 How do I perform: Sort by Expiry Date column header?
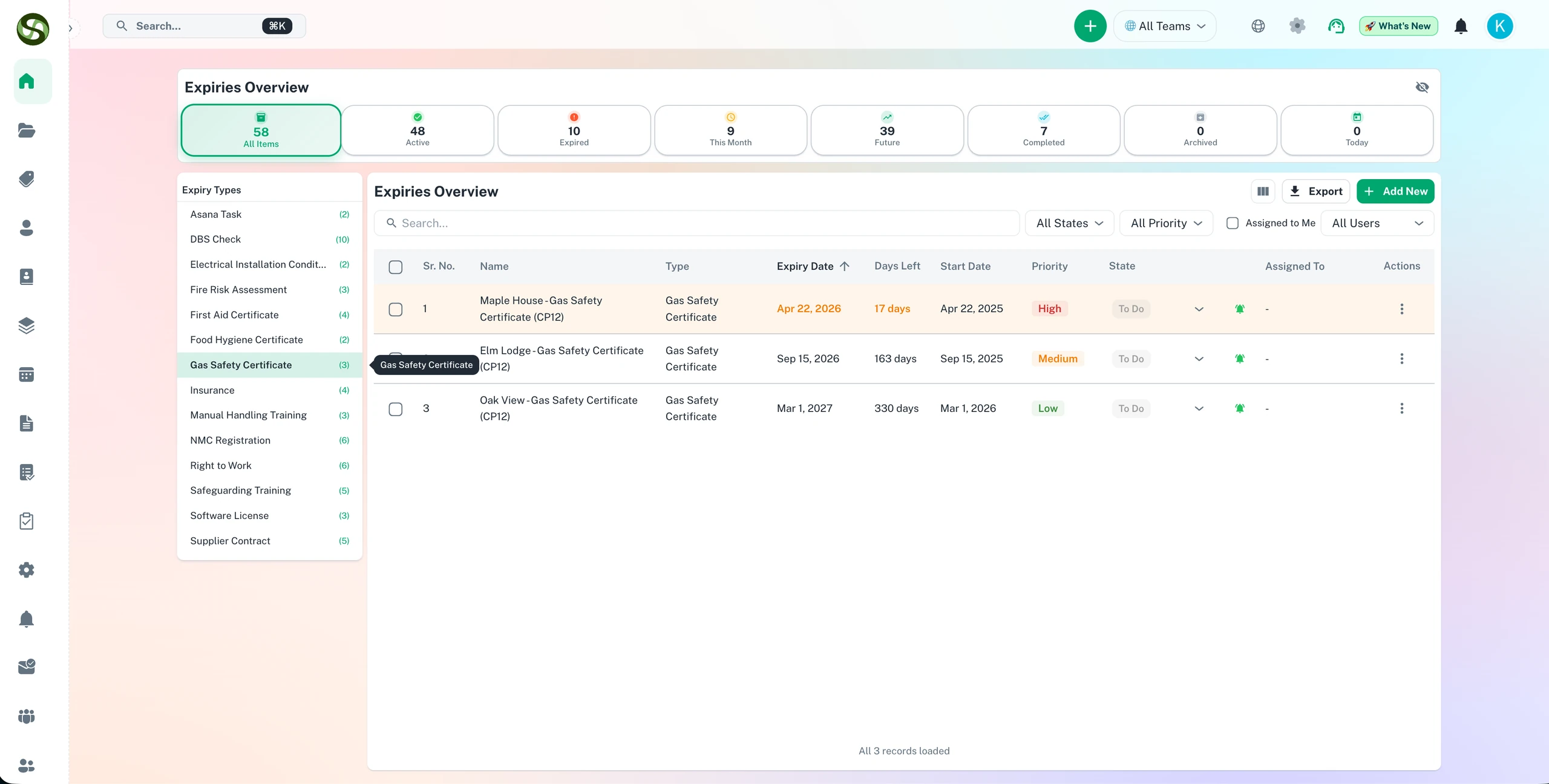point(813,266)
